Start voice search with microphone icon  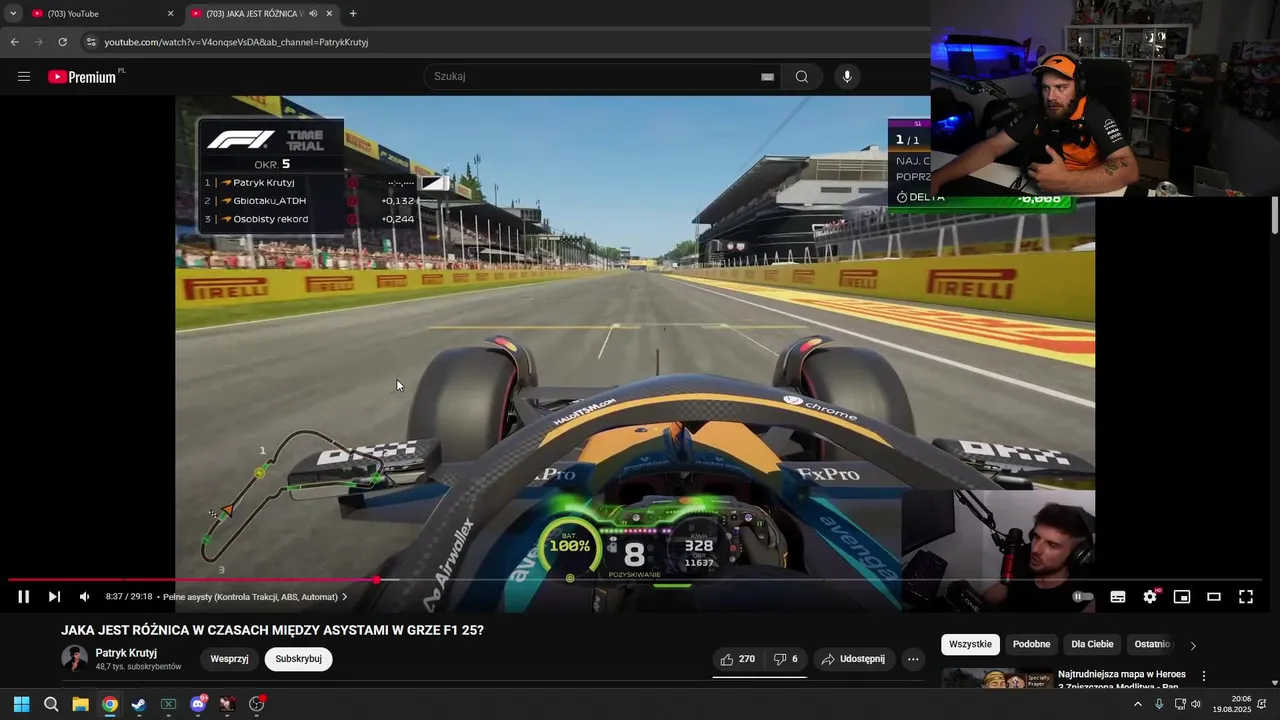[x=847, y=77]
